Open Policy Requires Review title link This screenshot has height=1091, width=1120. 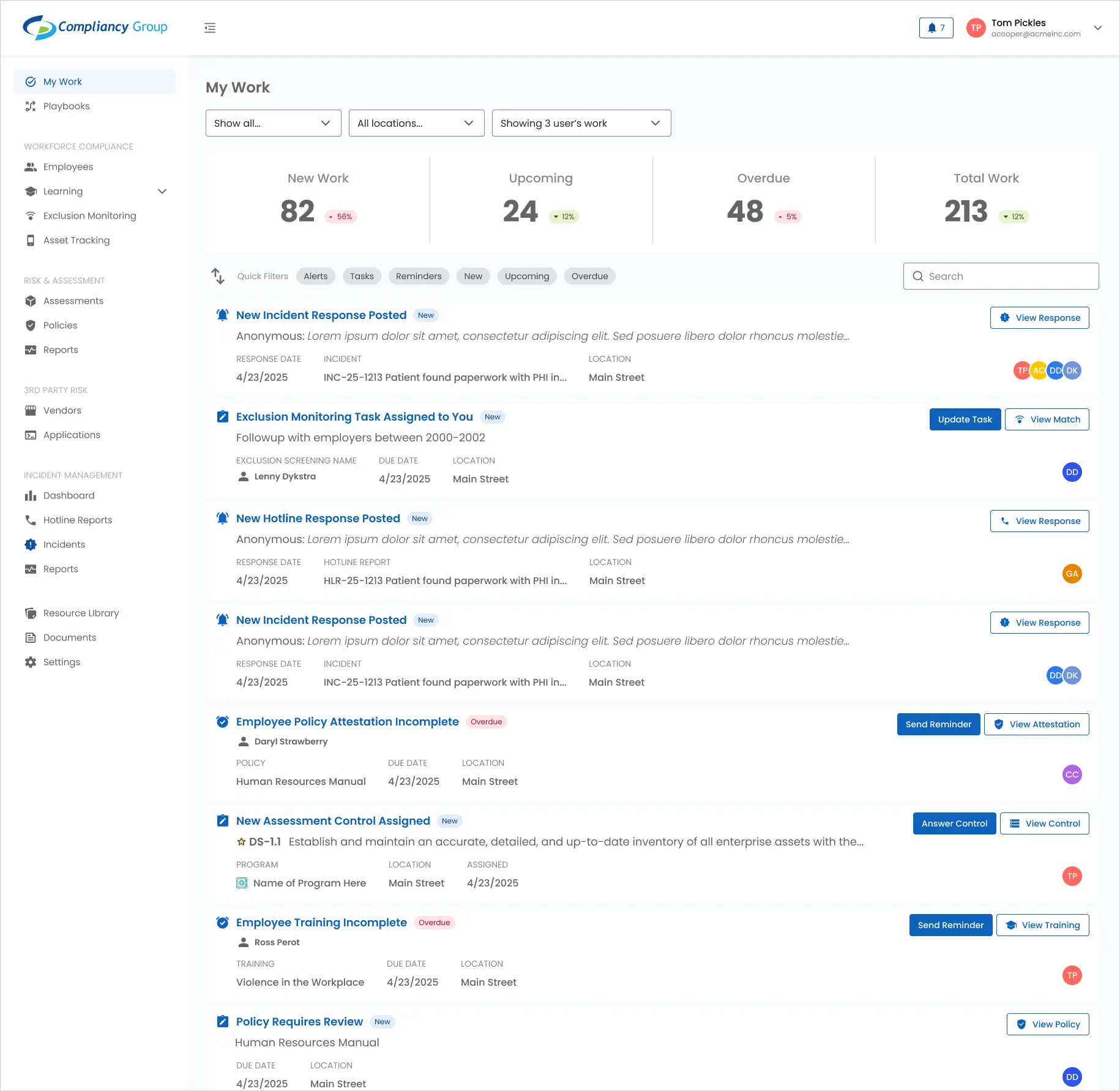tap(299, 1022)
